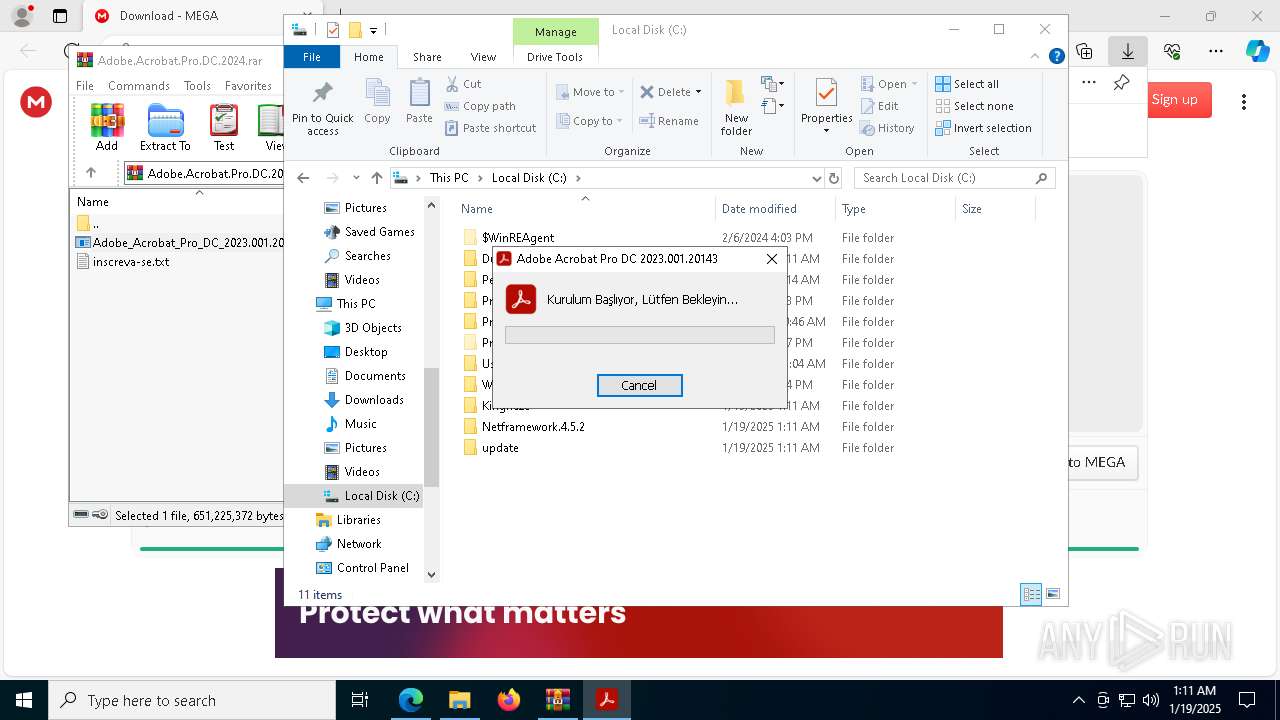Open Customize Quick Access Toolbar dropdown

373,30
